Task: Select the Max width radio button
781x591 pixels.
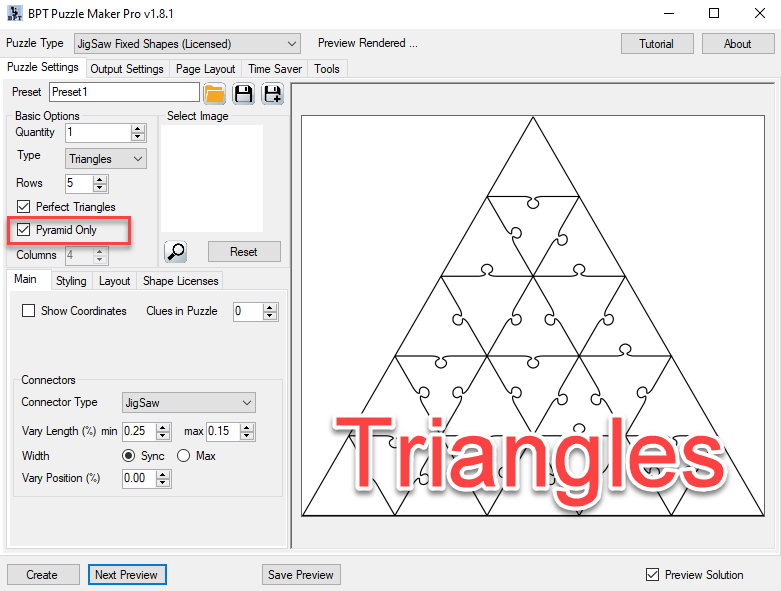Action: 183,456
